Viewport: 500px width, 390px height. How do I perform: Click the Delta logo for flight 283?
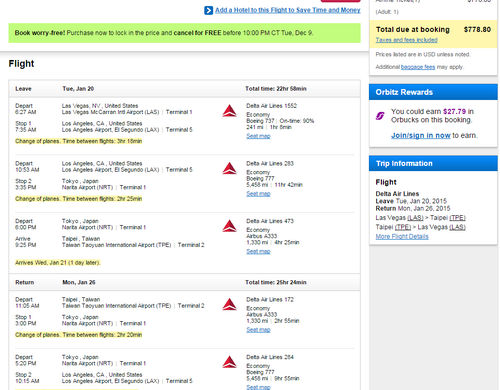[230, 169]
